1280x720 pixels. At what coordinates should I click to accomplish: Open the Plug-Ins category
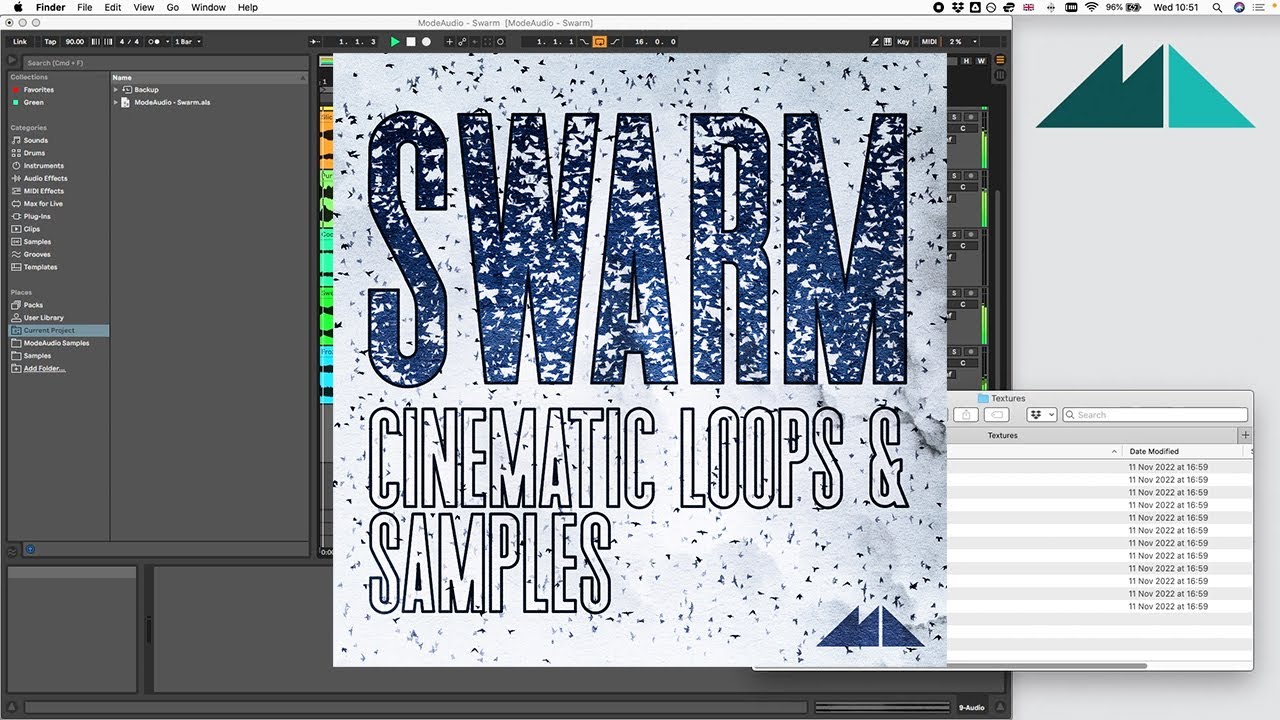click(37, 216)
